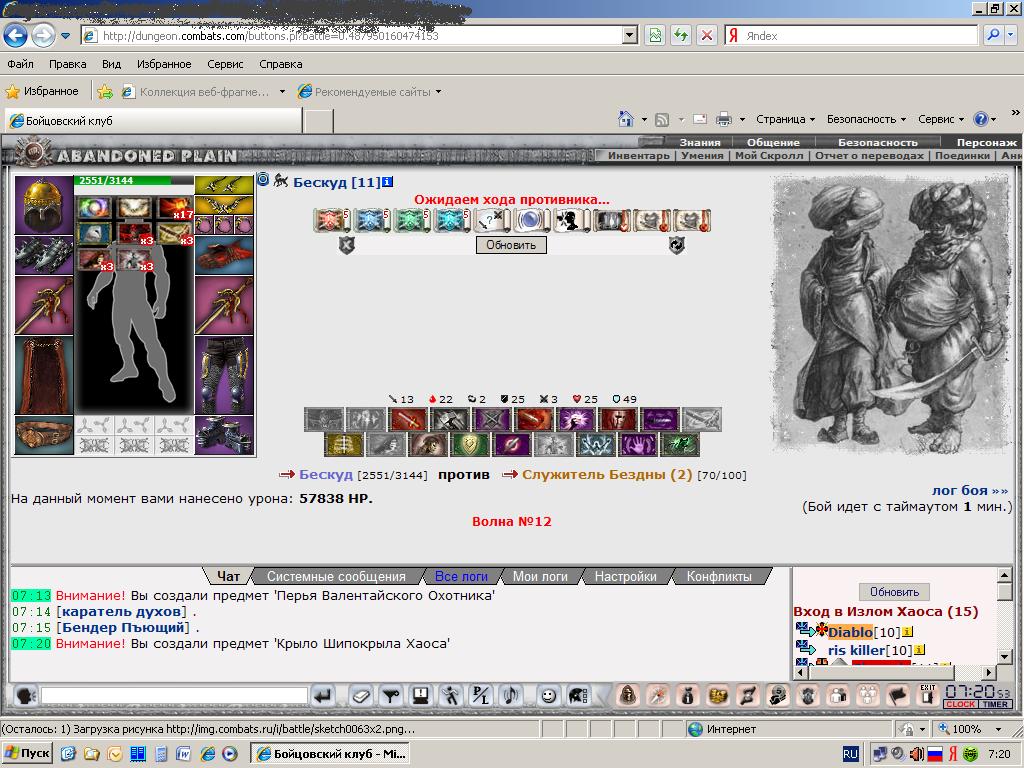Select the yellow spine technique icon
Screen dimensions: 1024x768
[x=344, y=445]
